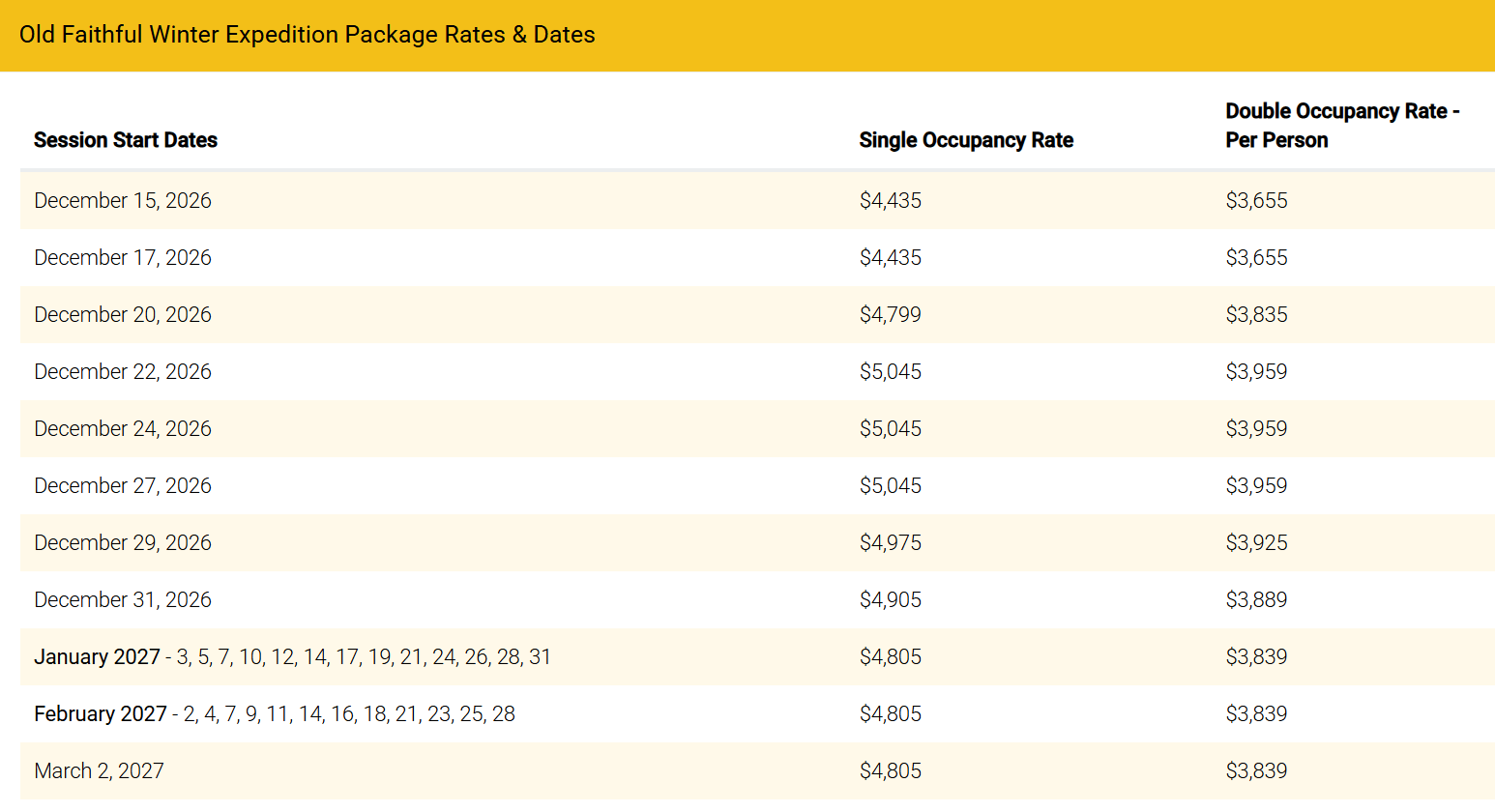
Task: Select the December 15, 2026 session date
Action: click(123, 200)
